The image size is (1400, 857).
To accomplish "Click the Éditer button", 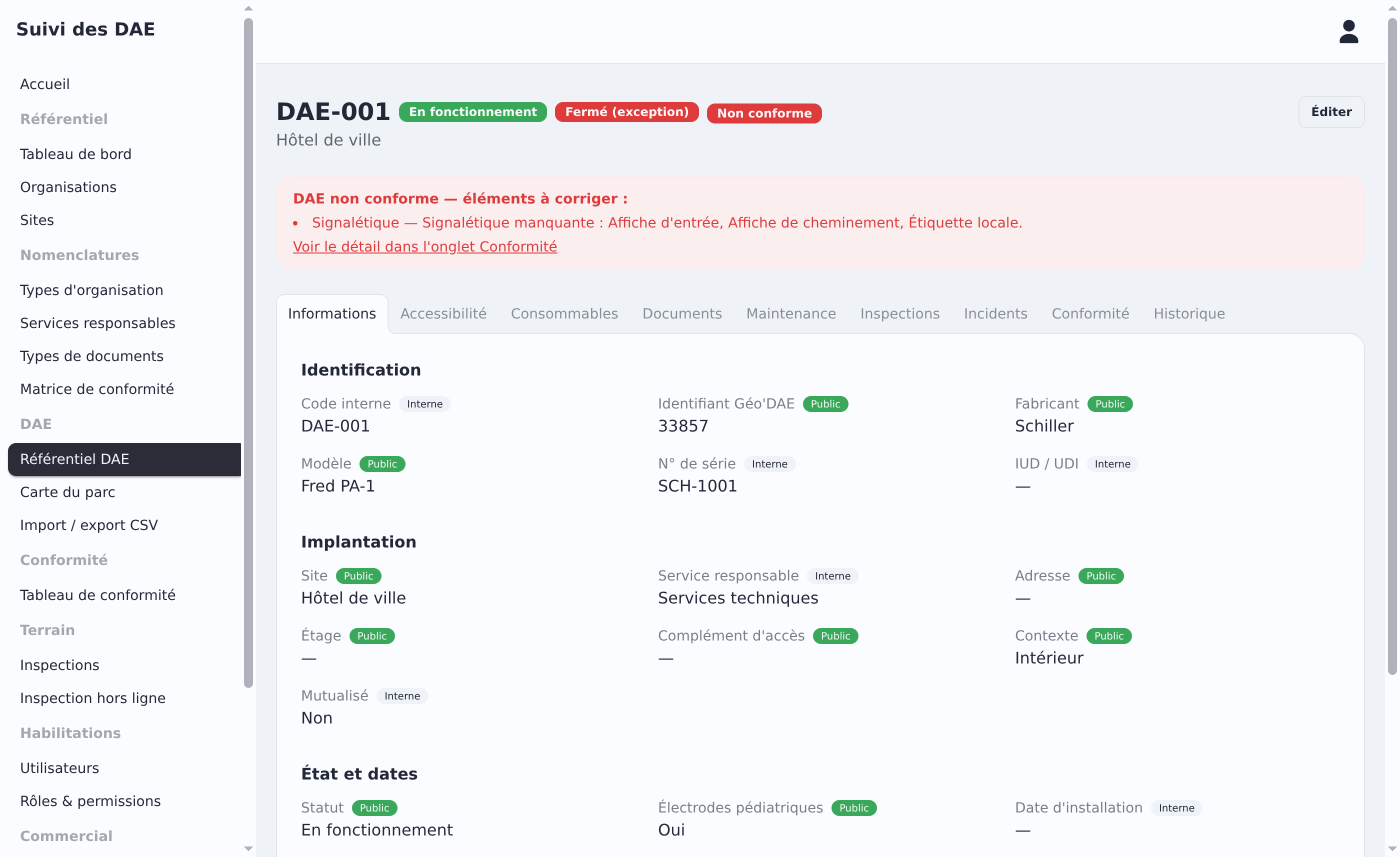I will pyautogui.click(x=1331, y=112).
